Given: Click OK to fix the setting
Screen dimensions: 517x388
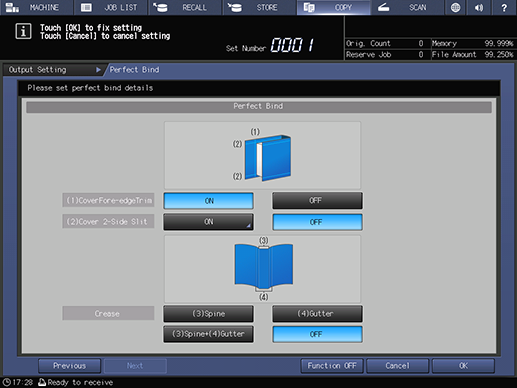Looking at the screenshot, I should tap(463, 366).
